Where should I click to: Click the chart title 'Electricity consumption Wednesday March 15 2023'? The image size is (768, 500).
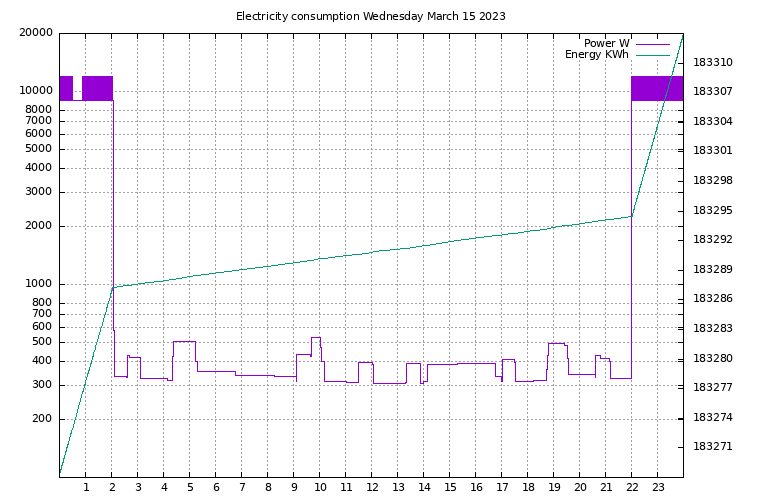coord(370,16)
